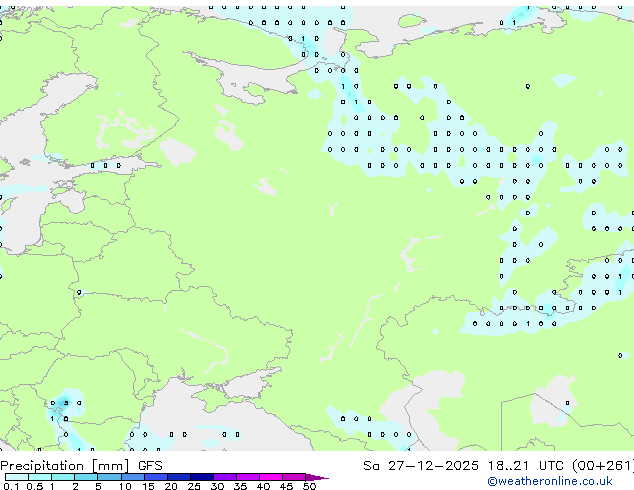Click the over-50 mm arrow at legend end
The image size is (634, 490).
click(x=317, y=477)
